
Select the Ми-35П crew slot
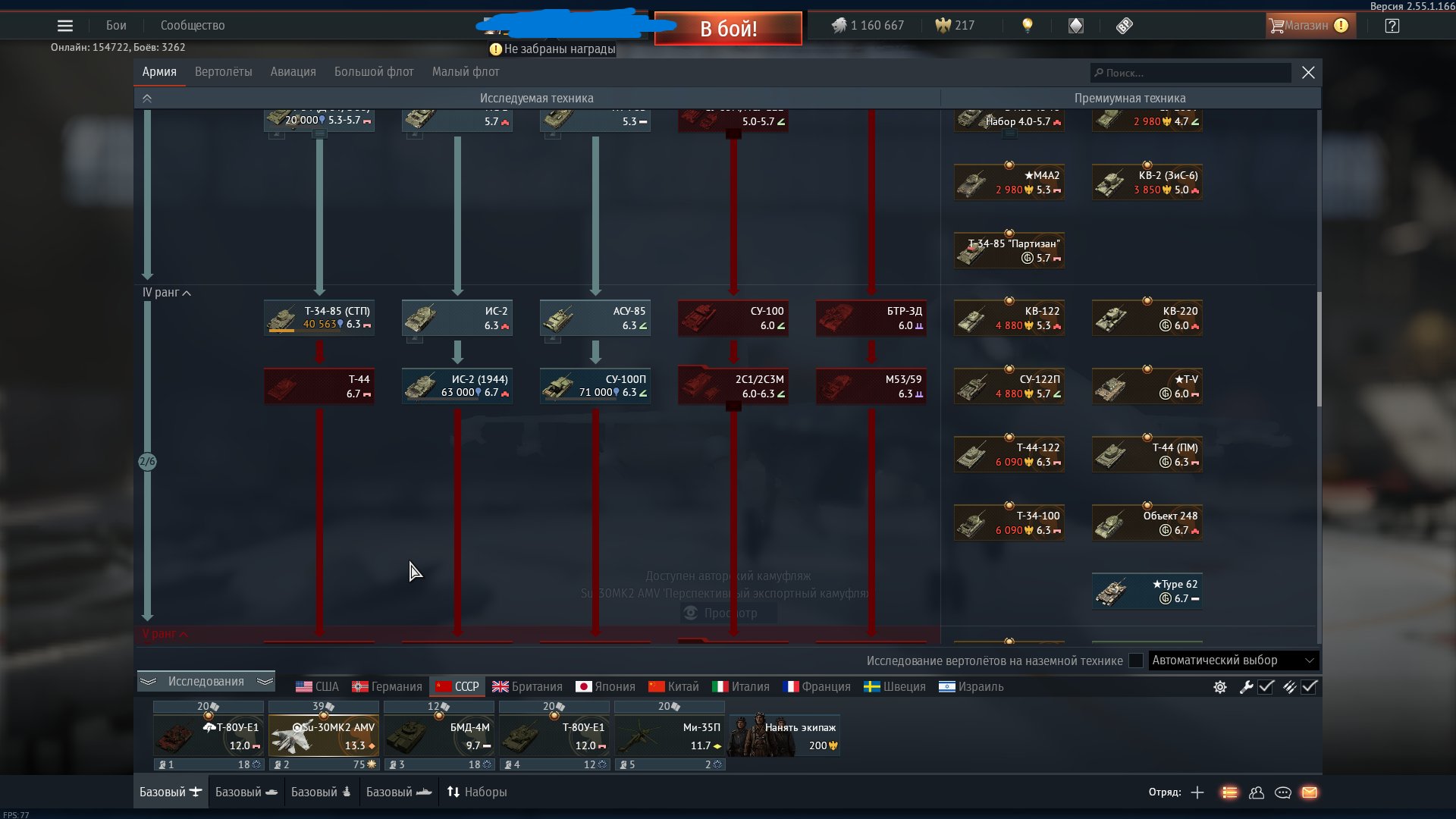coord(670,736)
